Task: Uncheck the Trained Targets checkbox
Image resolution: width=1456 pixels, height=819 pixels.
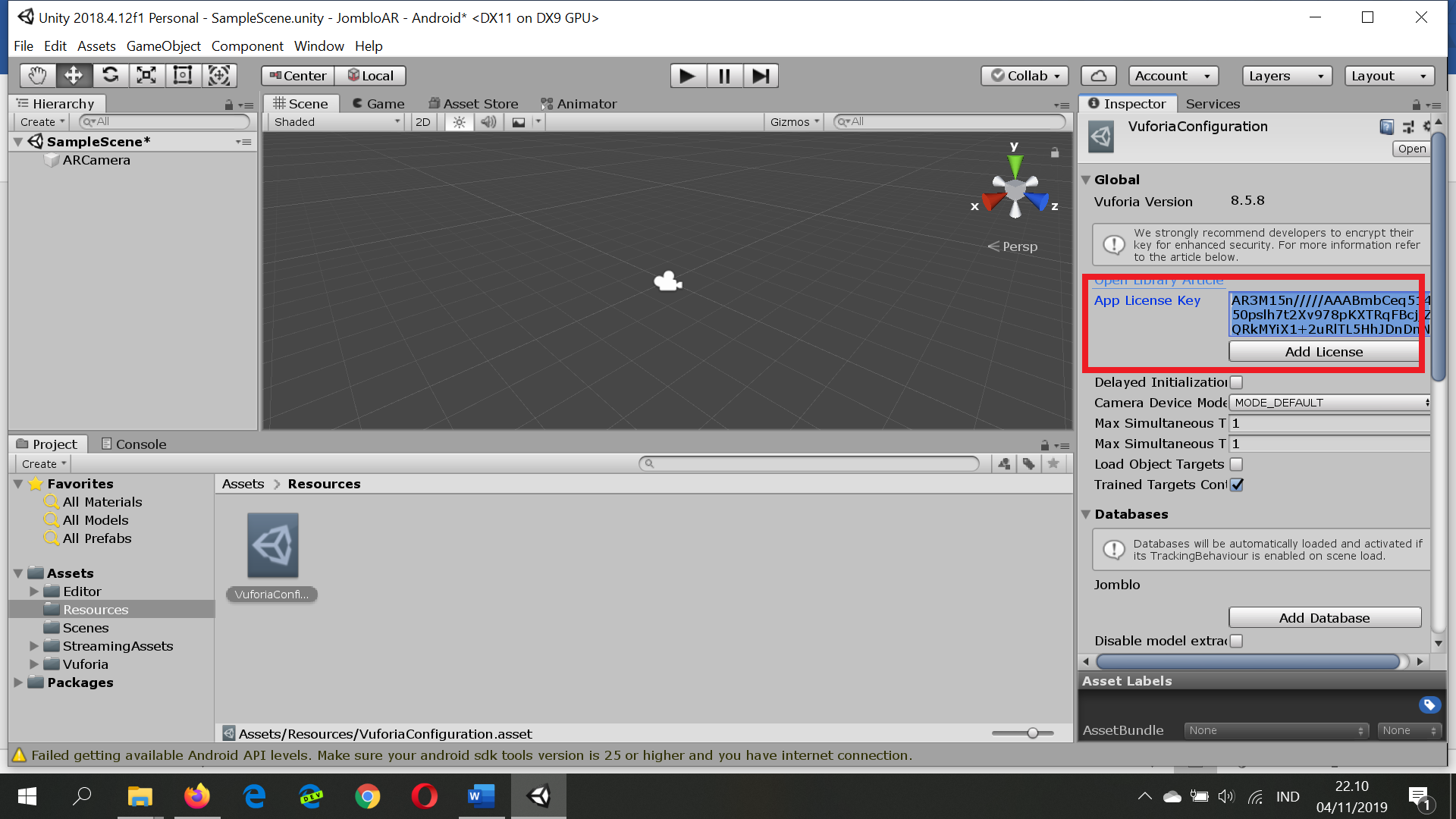Action: (x=1236, y=485)
